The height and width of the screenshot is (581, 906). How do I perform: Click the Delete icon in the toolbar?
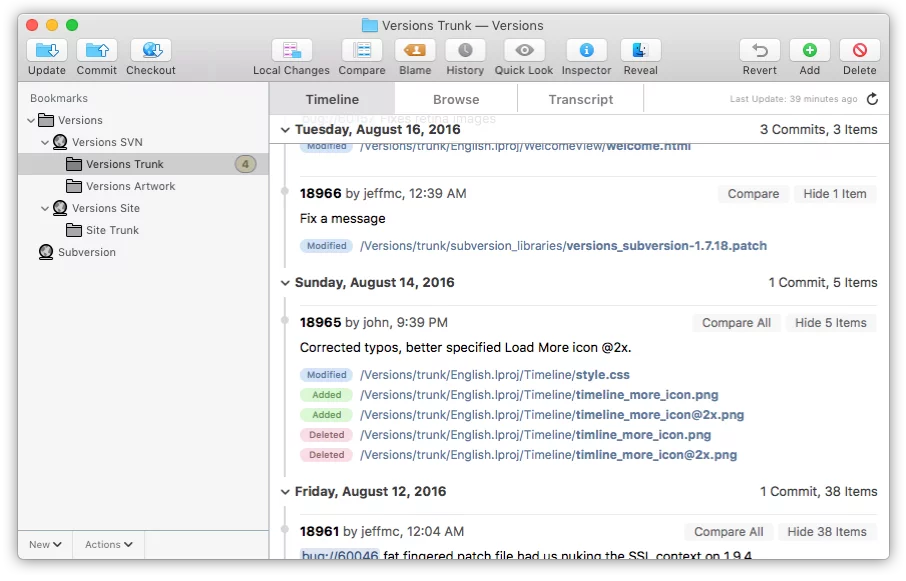click(x=858, y=50)
